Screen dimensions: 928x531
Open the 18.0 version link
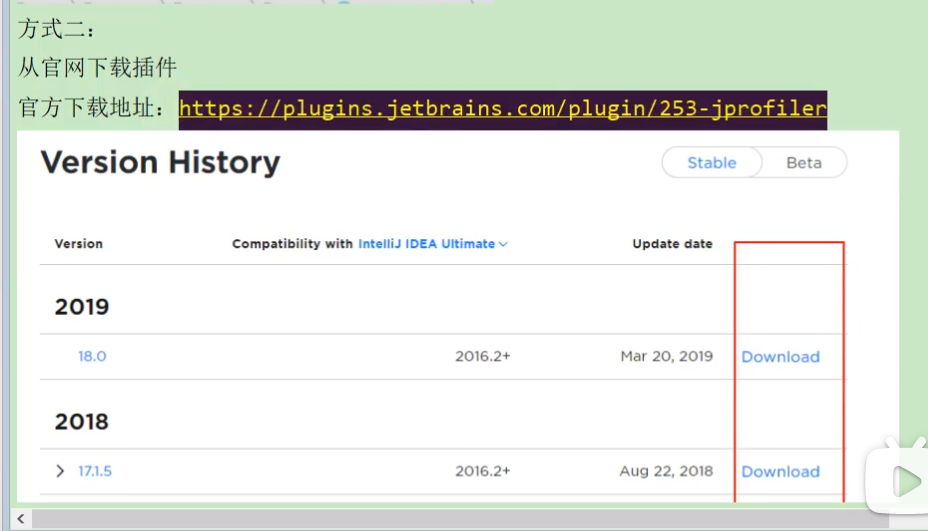(92, 356)
